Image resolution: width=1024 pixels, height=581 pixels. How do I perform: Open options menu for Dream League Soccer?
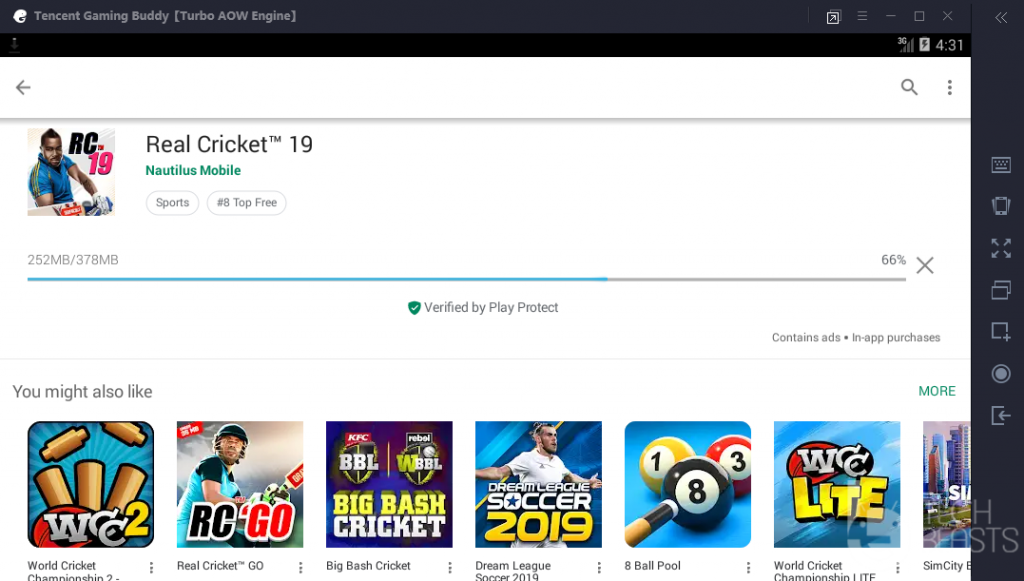[x=599, y=567]
